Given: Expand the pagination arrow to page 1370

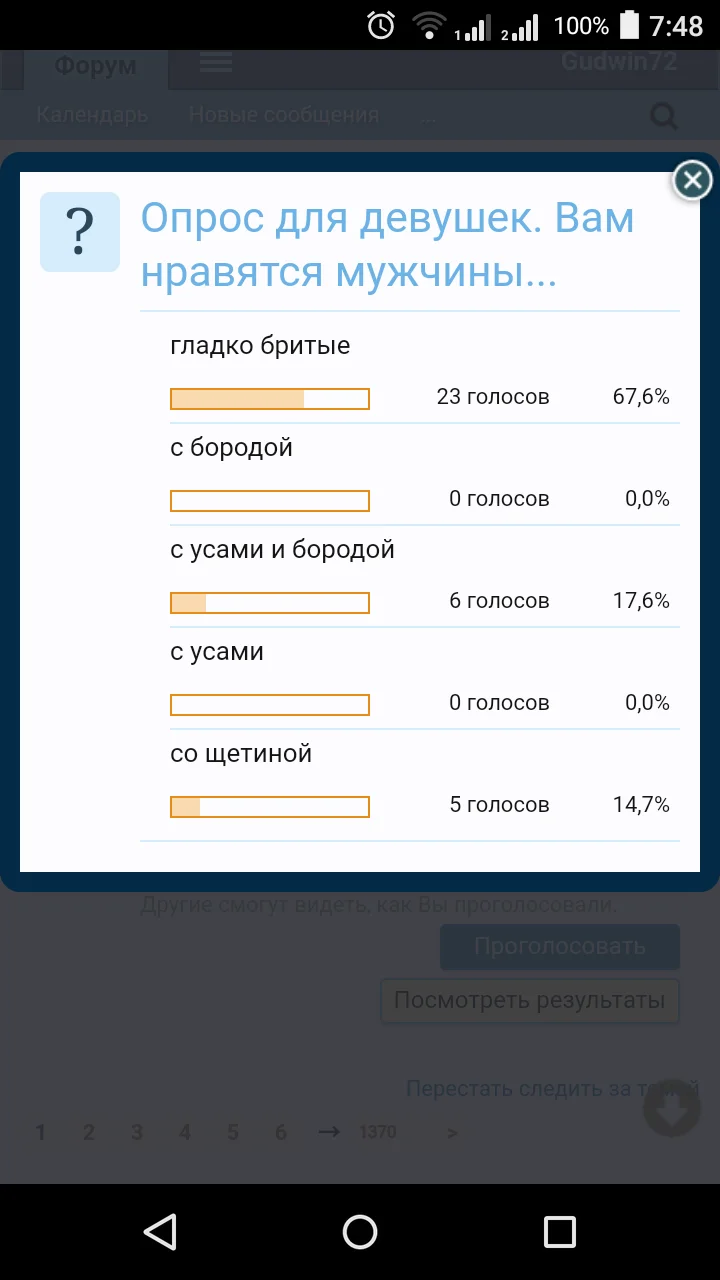Looking at the screenshot, I should coord(326,1132).
